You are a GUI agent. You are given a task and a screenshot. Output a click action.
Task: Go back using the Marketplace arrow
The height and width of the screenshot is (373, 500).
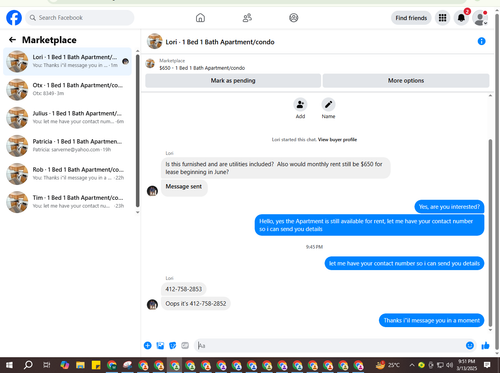(x=12, y=40)
